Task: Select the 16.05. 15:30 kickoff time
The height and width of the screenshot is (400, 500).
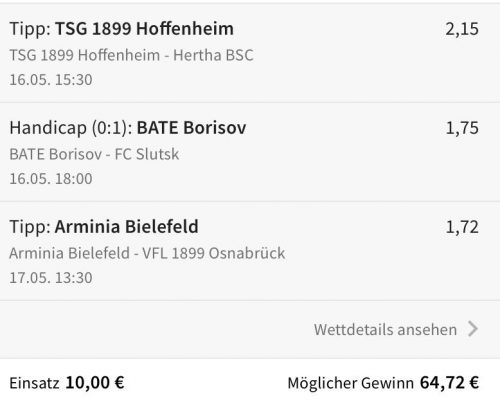Action: pos(51,80)
